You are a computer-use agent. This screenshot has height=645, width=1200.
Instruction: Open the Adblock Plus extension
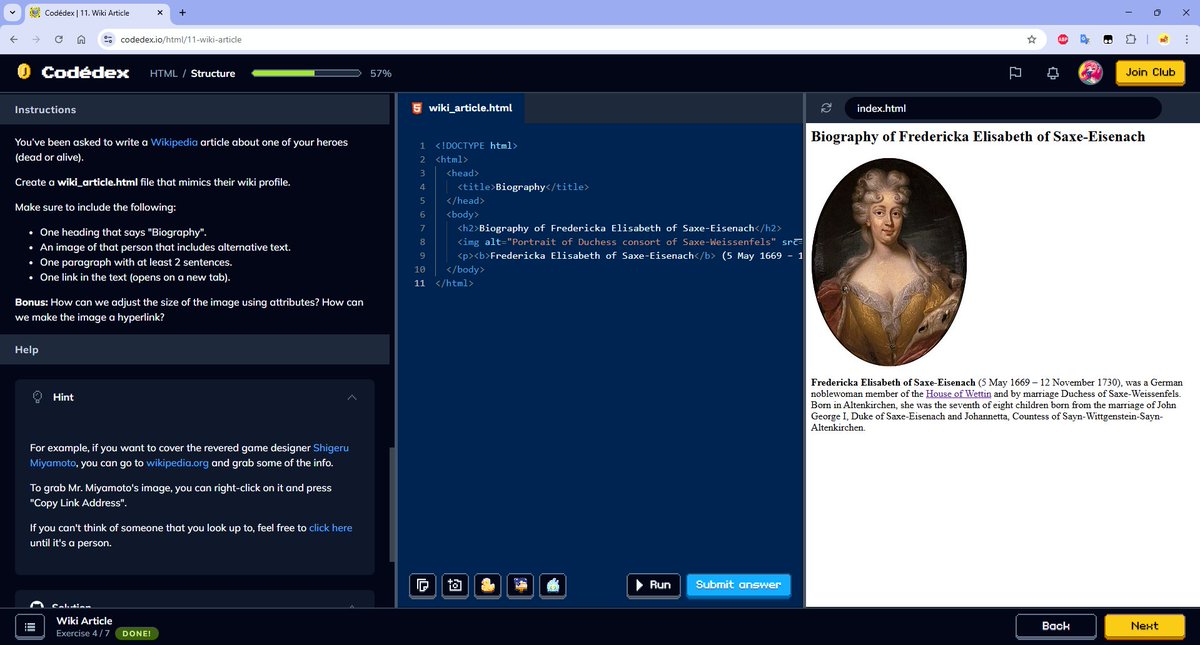[x=1064, y=39]
